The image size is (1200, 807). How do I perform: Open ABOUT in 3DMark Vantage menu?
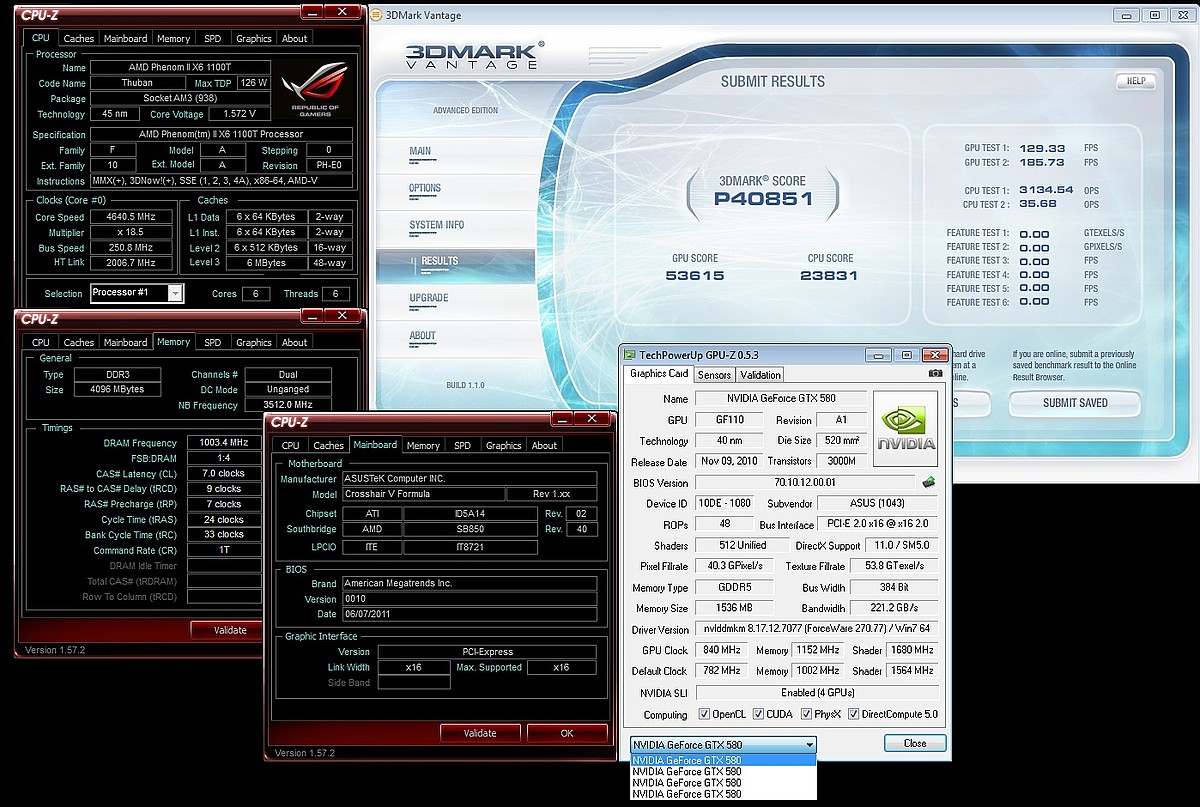click(422, 335)
